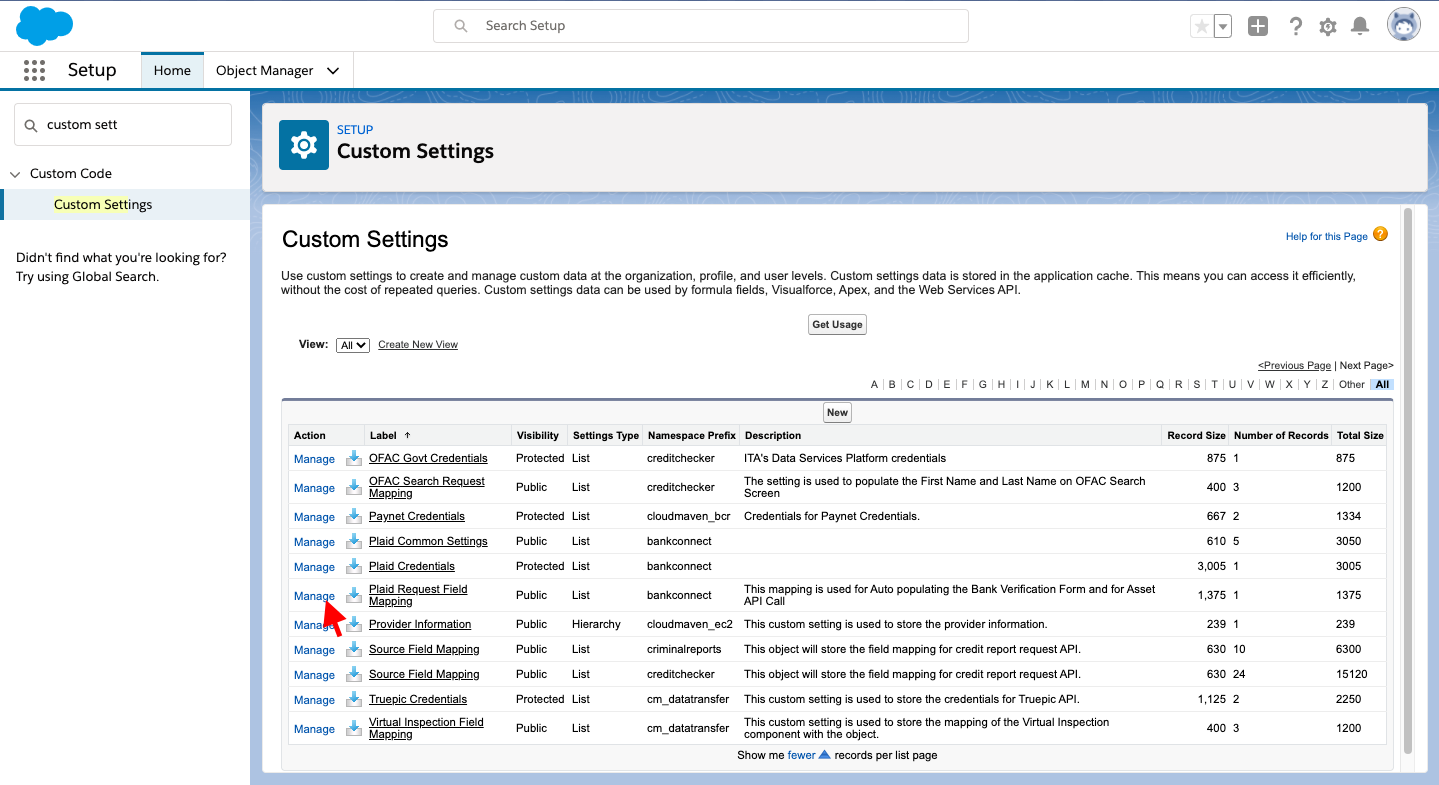This screenshot has height=785, width=1439.
Task: Click the Salesforce cloud logo
Action: pos(45,25)
